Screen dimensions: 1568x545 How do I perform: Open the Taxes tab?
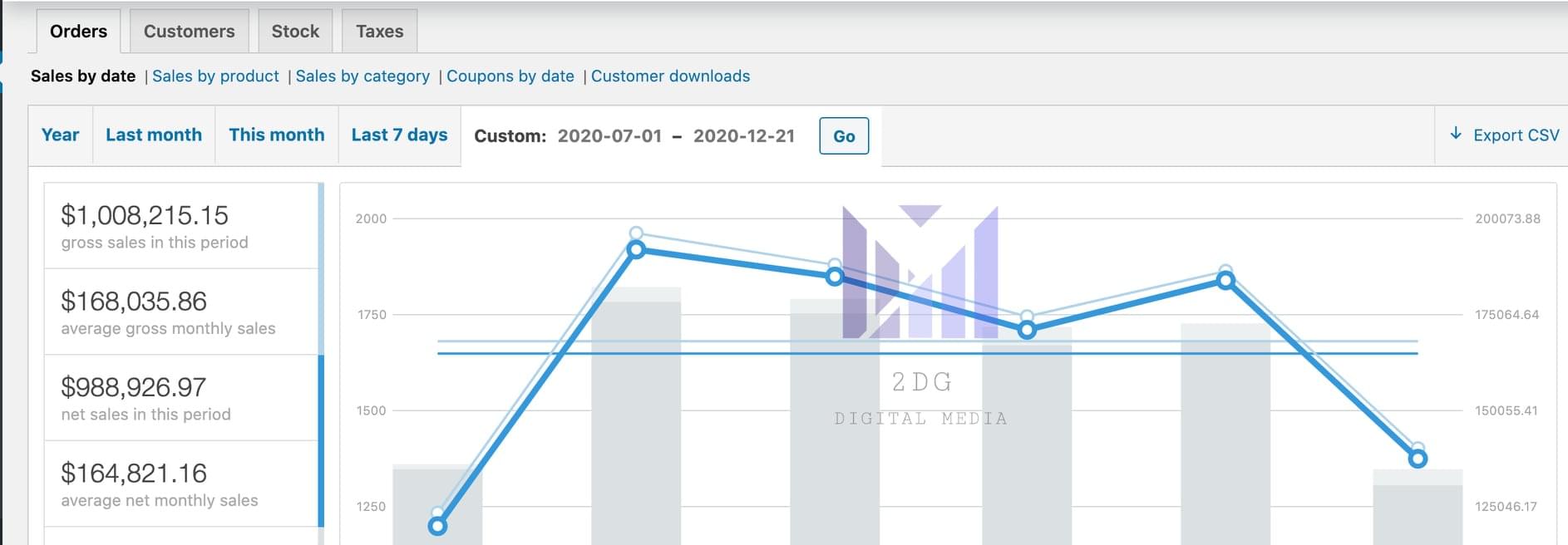coord(379,32)
